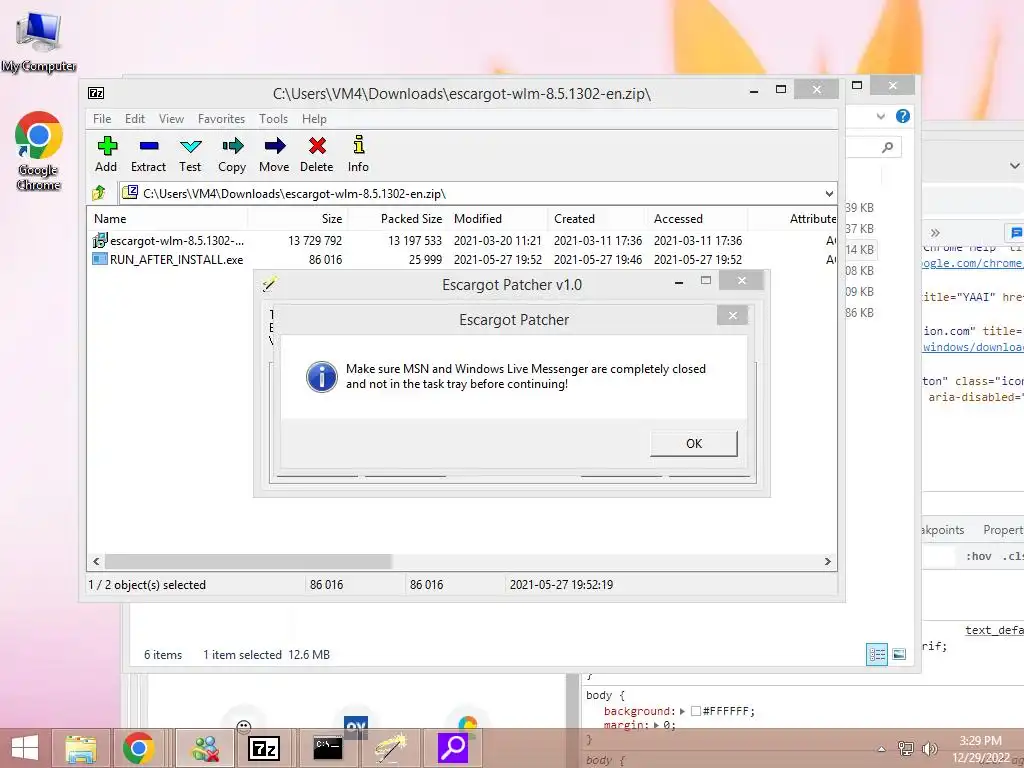Sort by the Modified column header
This screenshot has width=1024, height=768.
tap(498, 219)
